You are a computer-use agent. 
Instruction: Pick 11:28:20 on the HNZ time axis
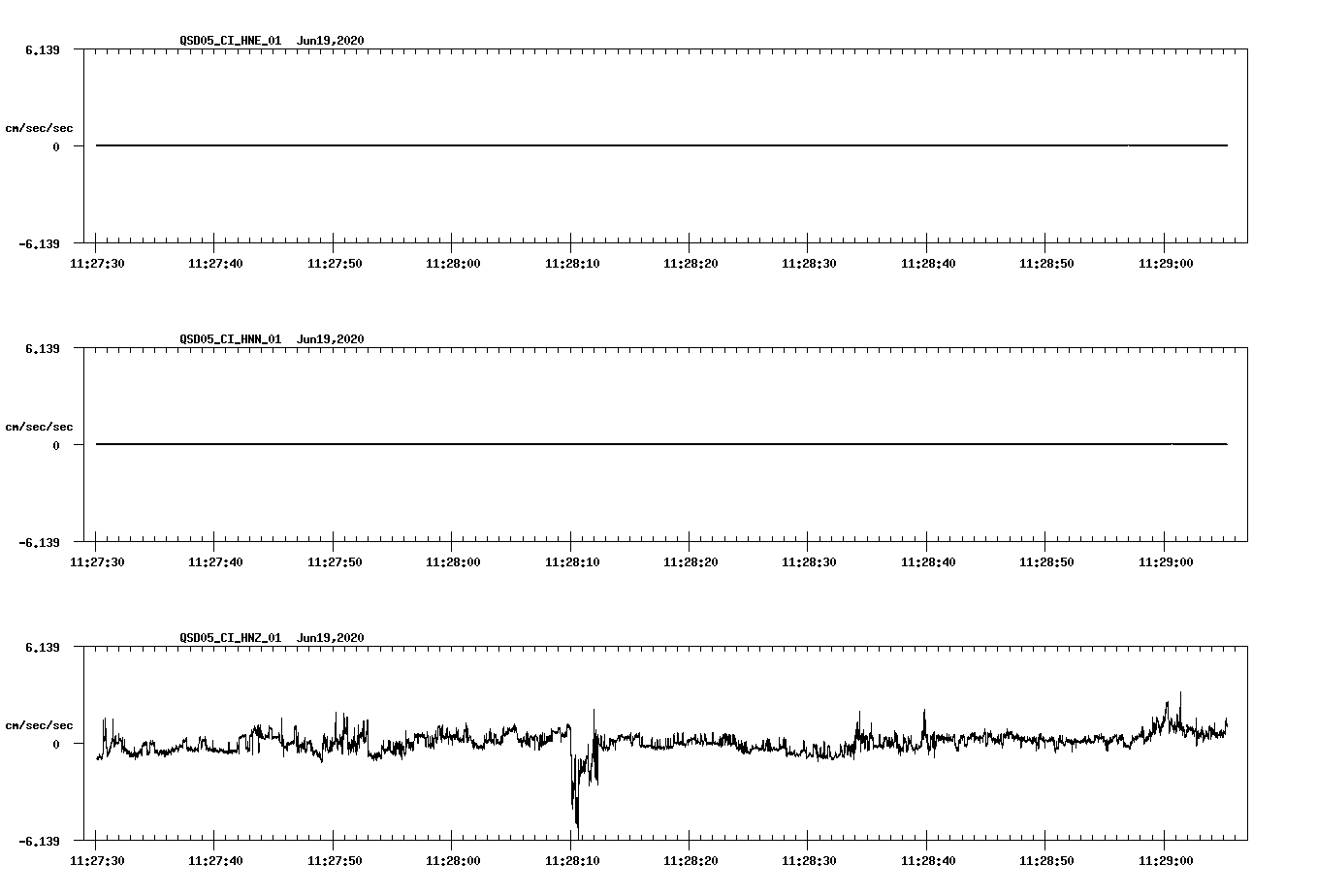click(x=691, y=861)
